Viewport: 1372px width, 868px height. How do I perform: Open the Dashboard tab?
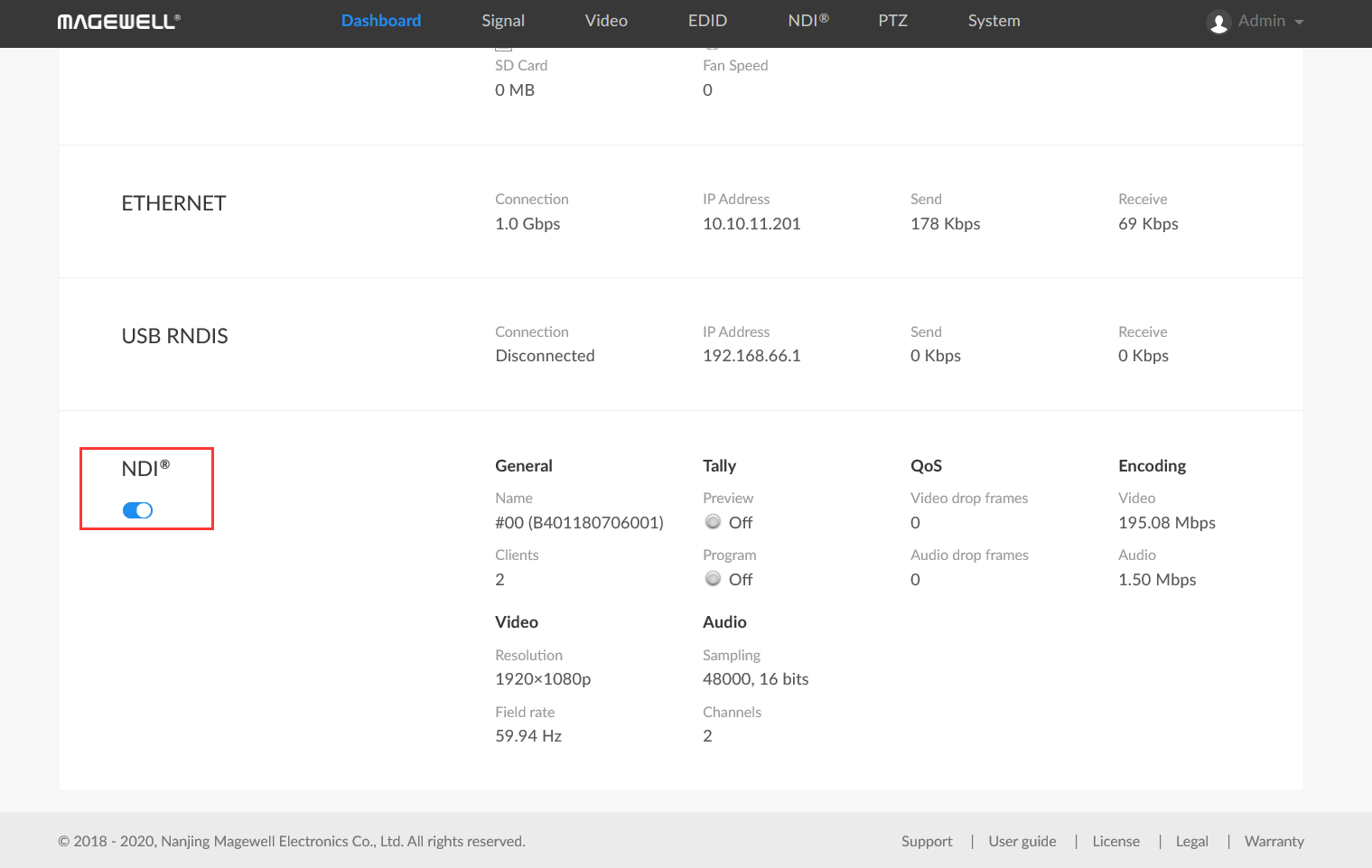[x=380, y=21]
